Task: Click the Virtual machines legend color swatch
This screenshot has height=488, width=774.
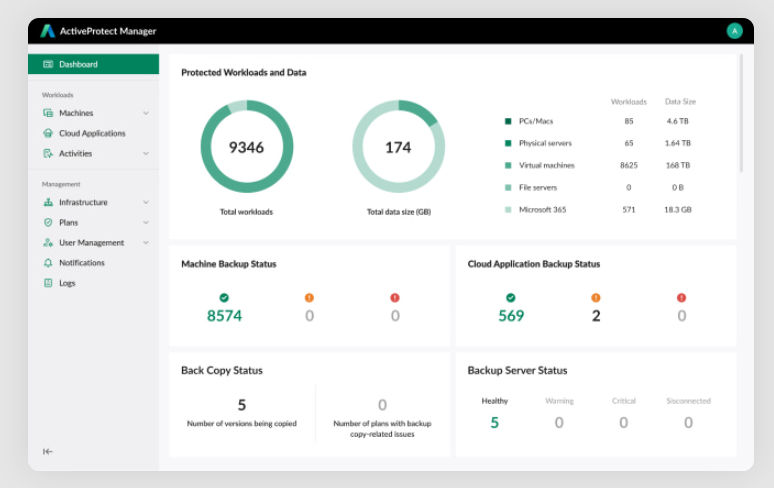Action: coord(508,165)
